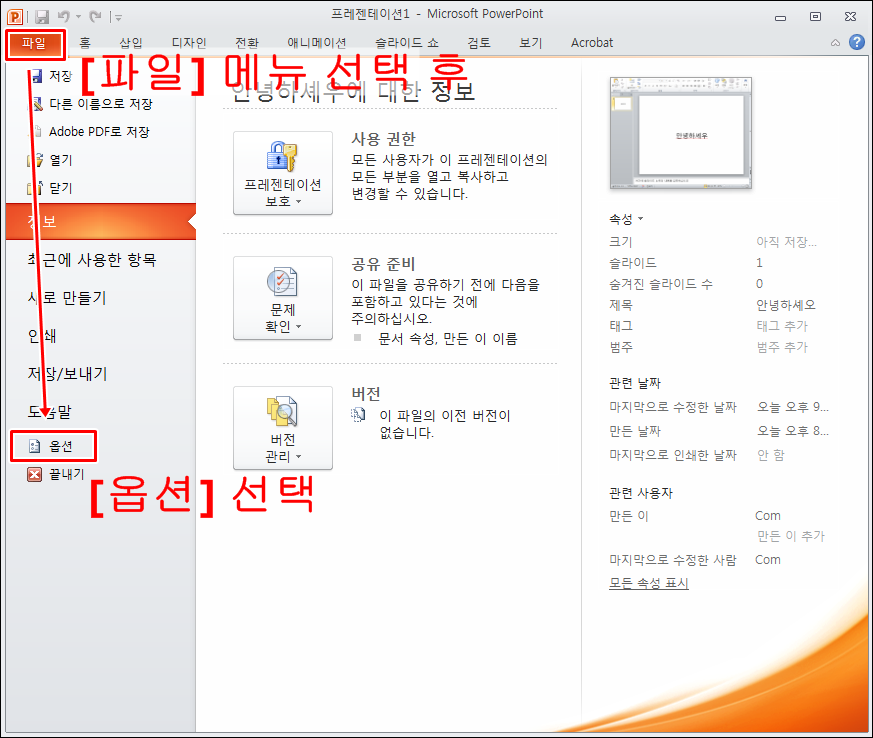Image resolution: width=873 pixels, height=738 pixels.
Task: Open the 인쇄 page
Action: 42,336
